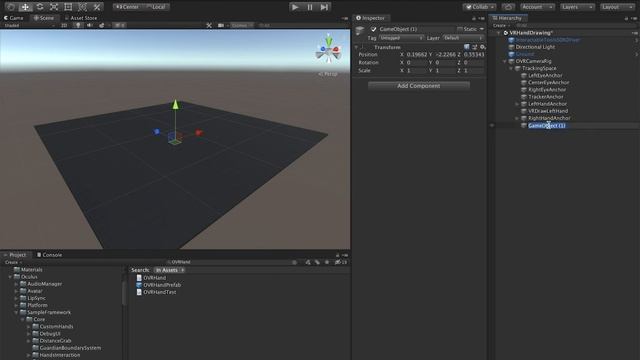The image size is (640, 360).
Task: Open the Hierarchy Create menu
Action: [x=500, y=25]
